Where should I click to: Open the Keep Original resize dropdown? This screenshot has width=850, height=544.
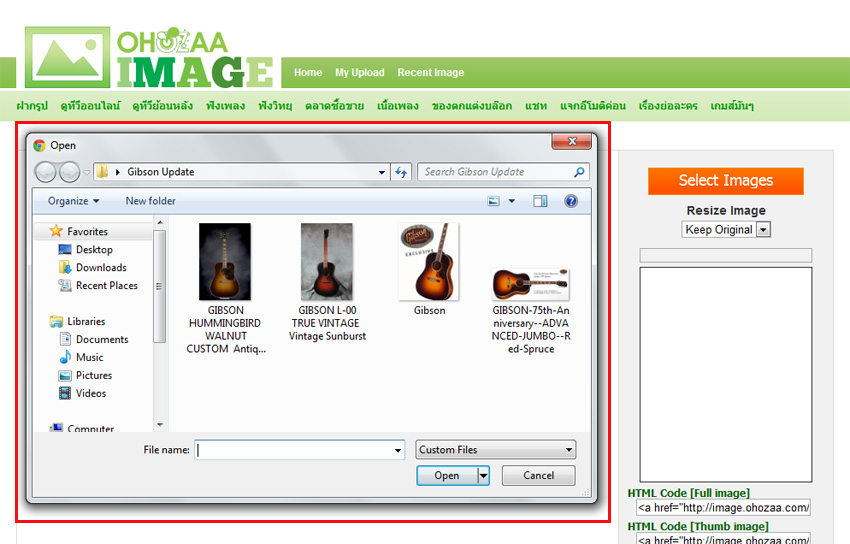pos(764,230)
